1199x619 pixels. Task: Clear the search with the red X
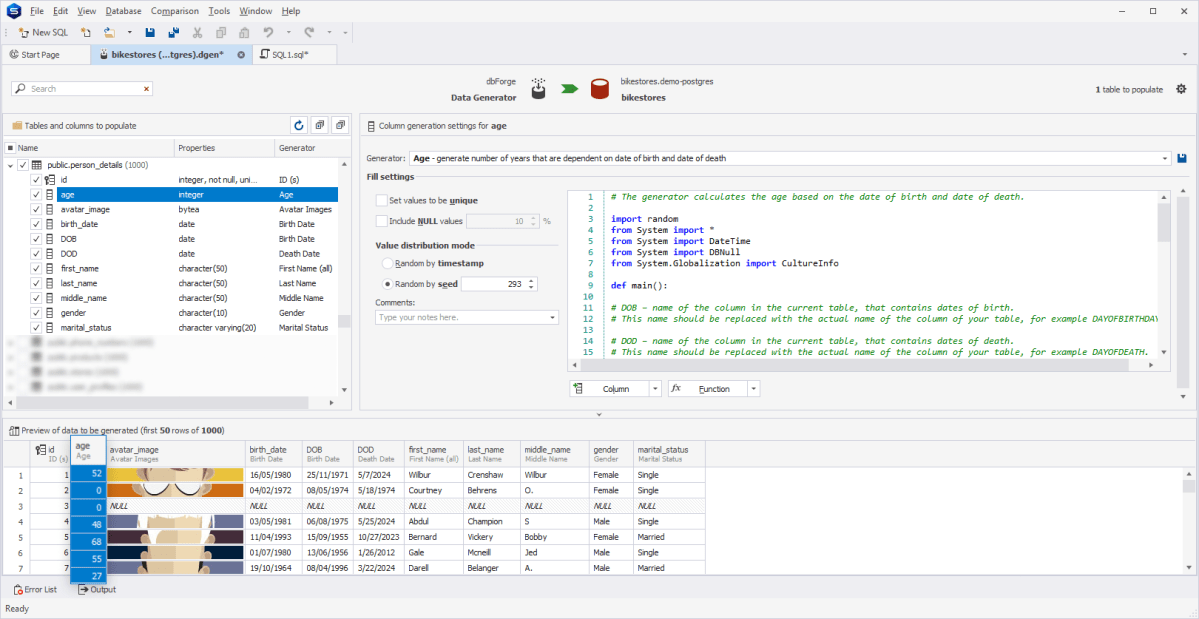click(x=146, y=89)
